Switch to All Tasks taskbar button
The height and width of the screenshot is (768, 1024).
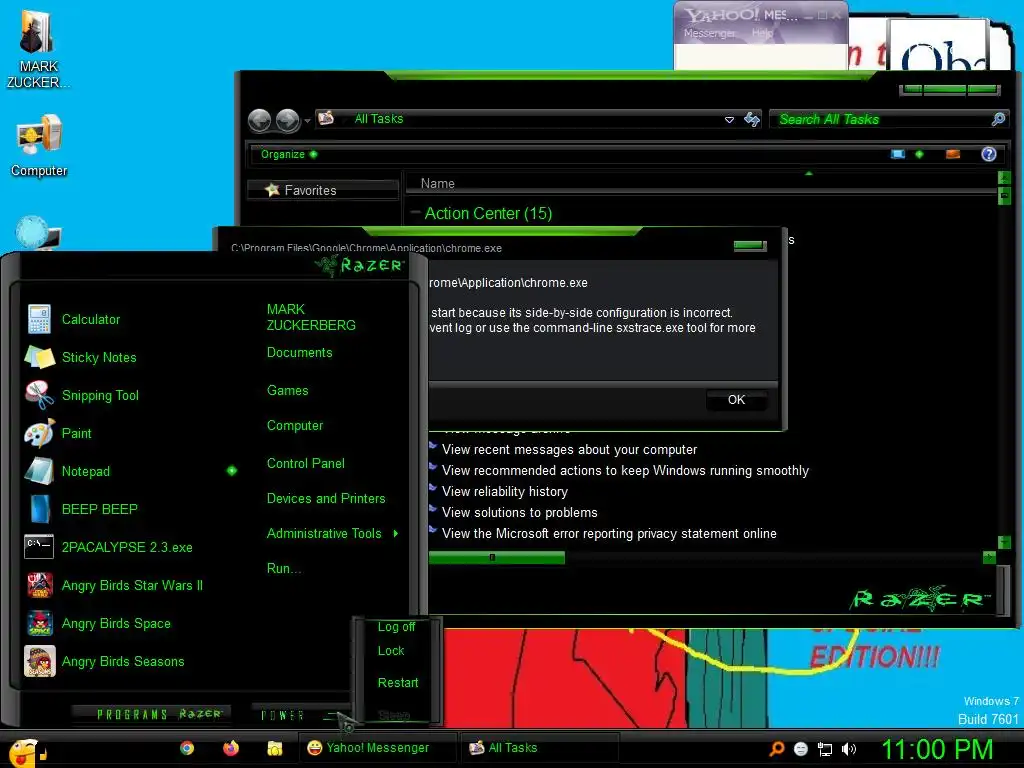click(x=539, y=748)
